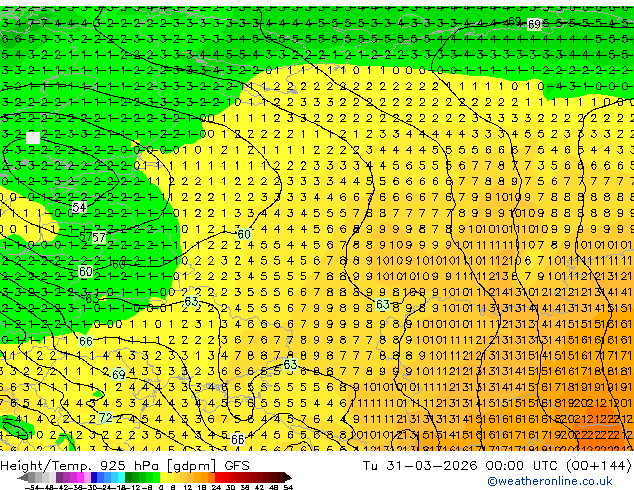Pick the yellow legend swatch above 0
Image resolution: width=634 pixels, height=490 pixels.
(x=163, y=477)
